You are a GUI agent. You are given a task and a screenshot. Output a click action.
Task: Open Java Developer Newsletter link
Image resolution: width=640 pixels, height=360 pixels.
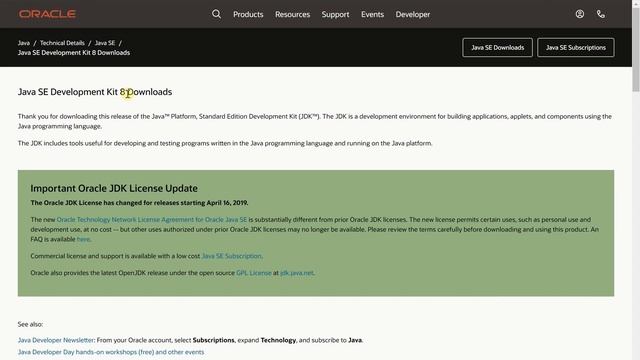coord(56,340)
